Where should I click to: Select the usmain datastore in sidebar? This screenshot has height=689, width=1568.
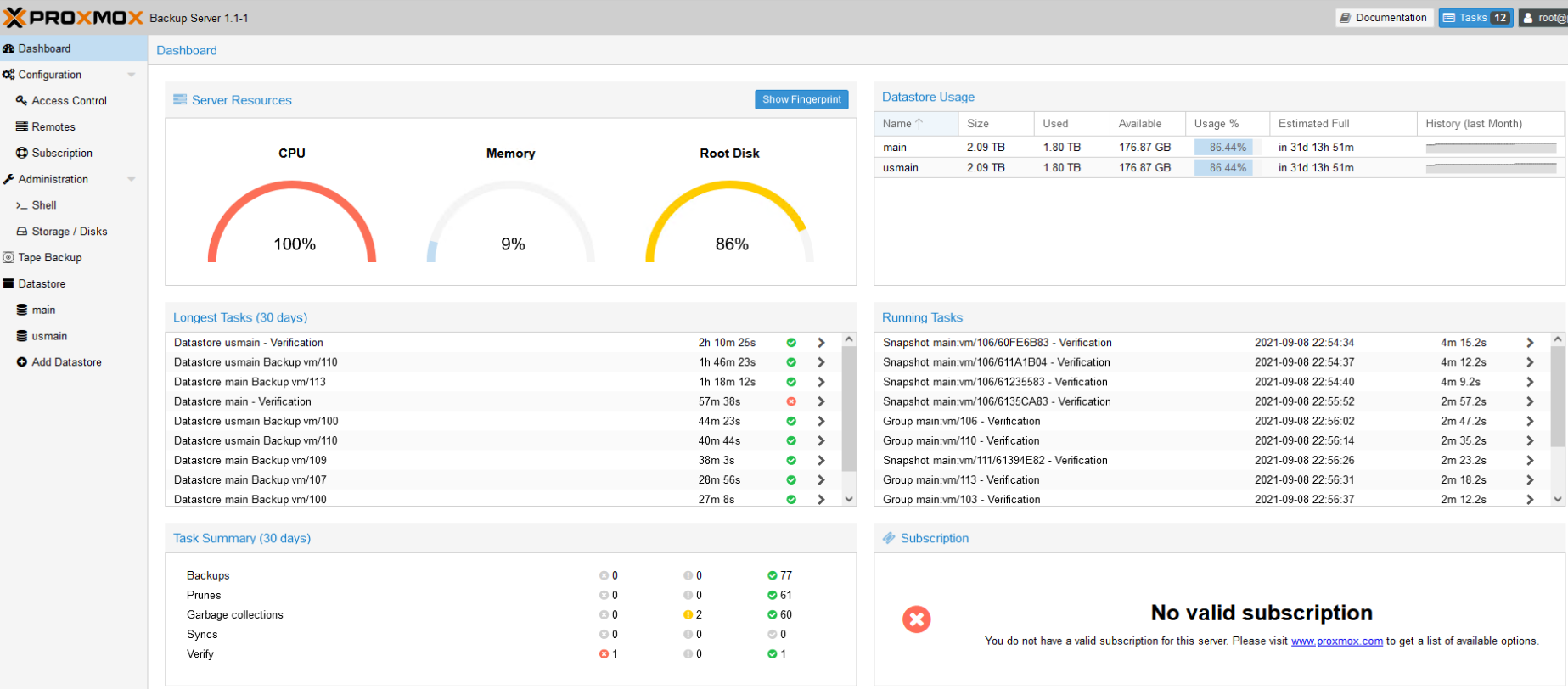(74, 336)
